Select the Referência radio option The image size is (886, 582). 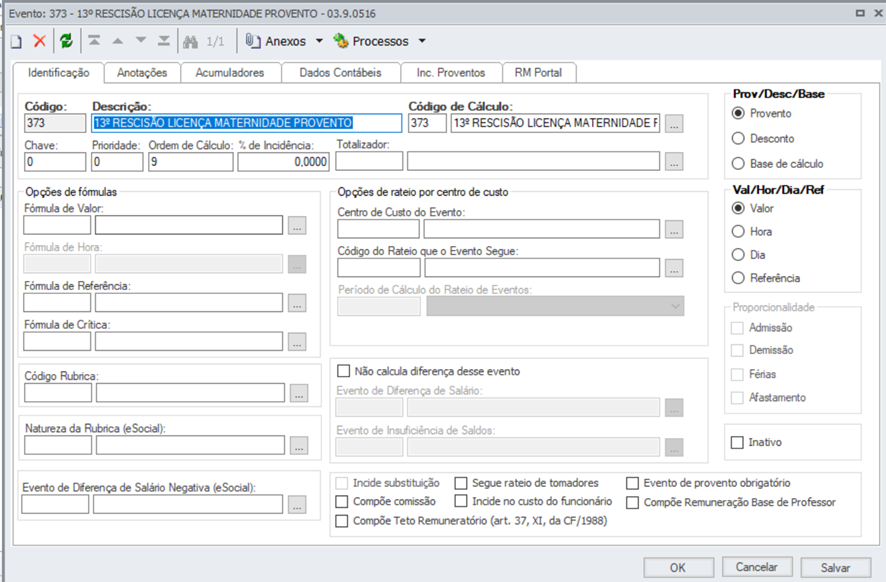[738, 278]
